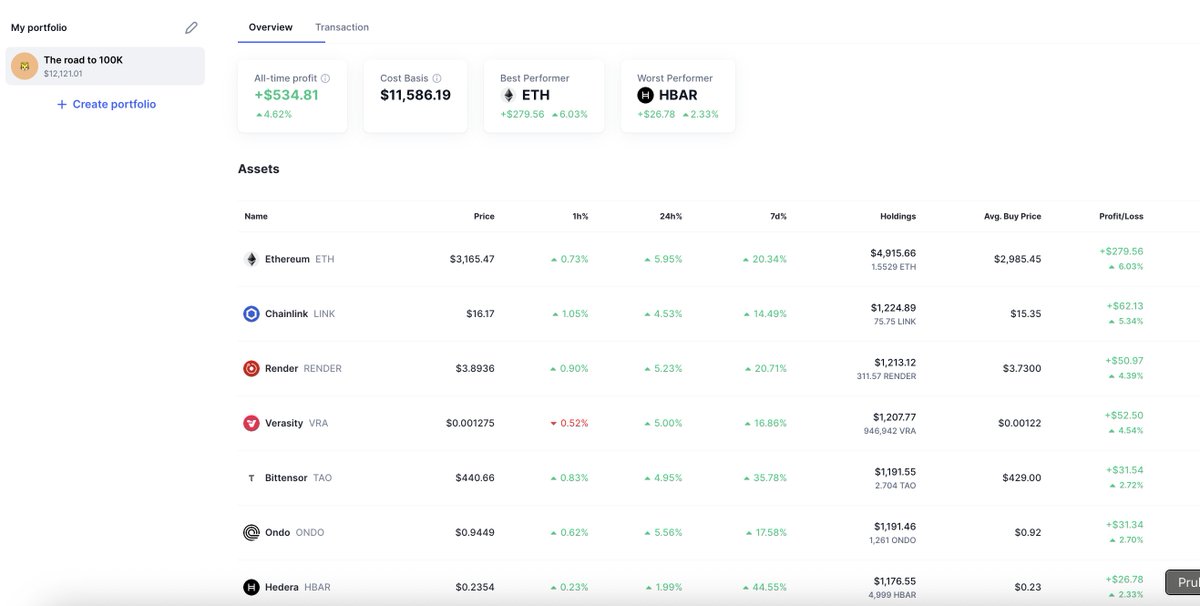Click Chainlink holdings $1,224.89
Image resolution: width=1200 pixels, height=606 pixels.
[x=893, y=307]
